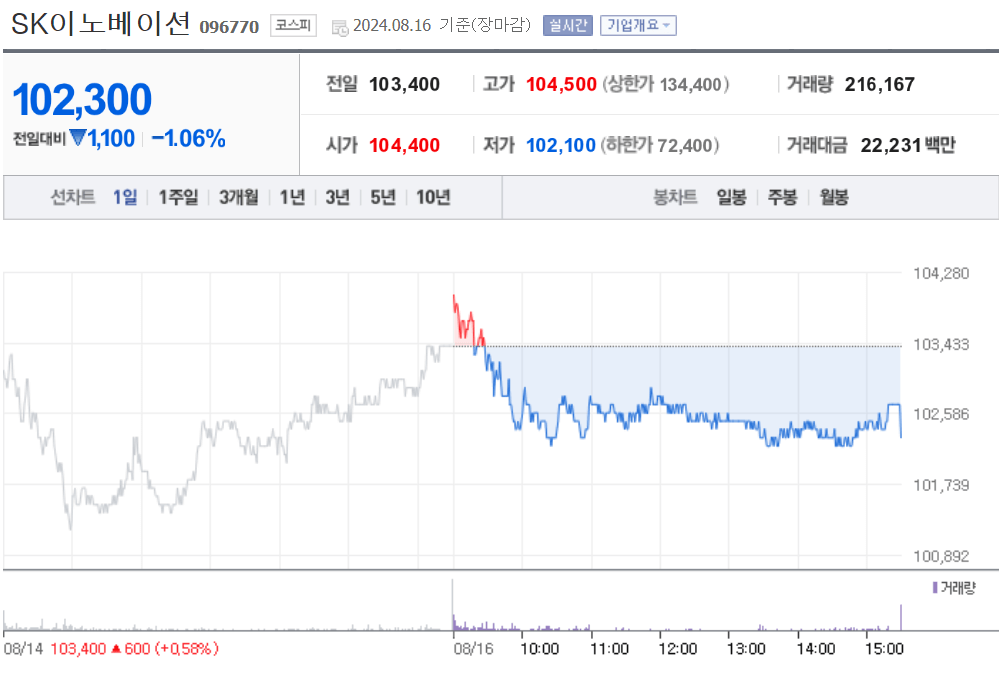Click the 11:00 time marker
Image resolution: width=999 pixels, height=683 pixels.
pyautogui.click(x=609, y=649)
